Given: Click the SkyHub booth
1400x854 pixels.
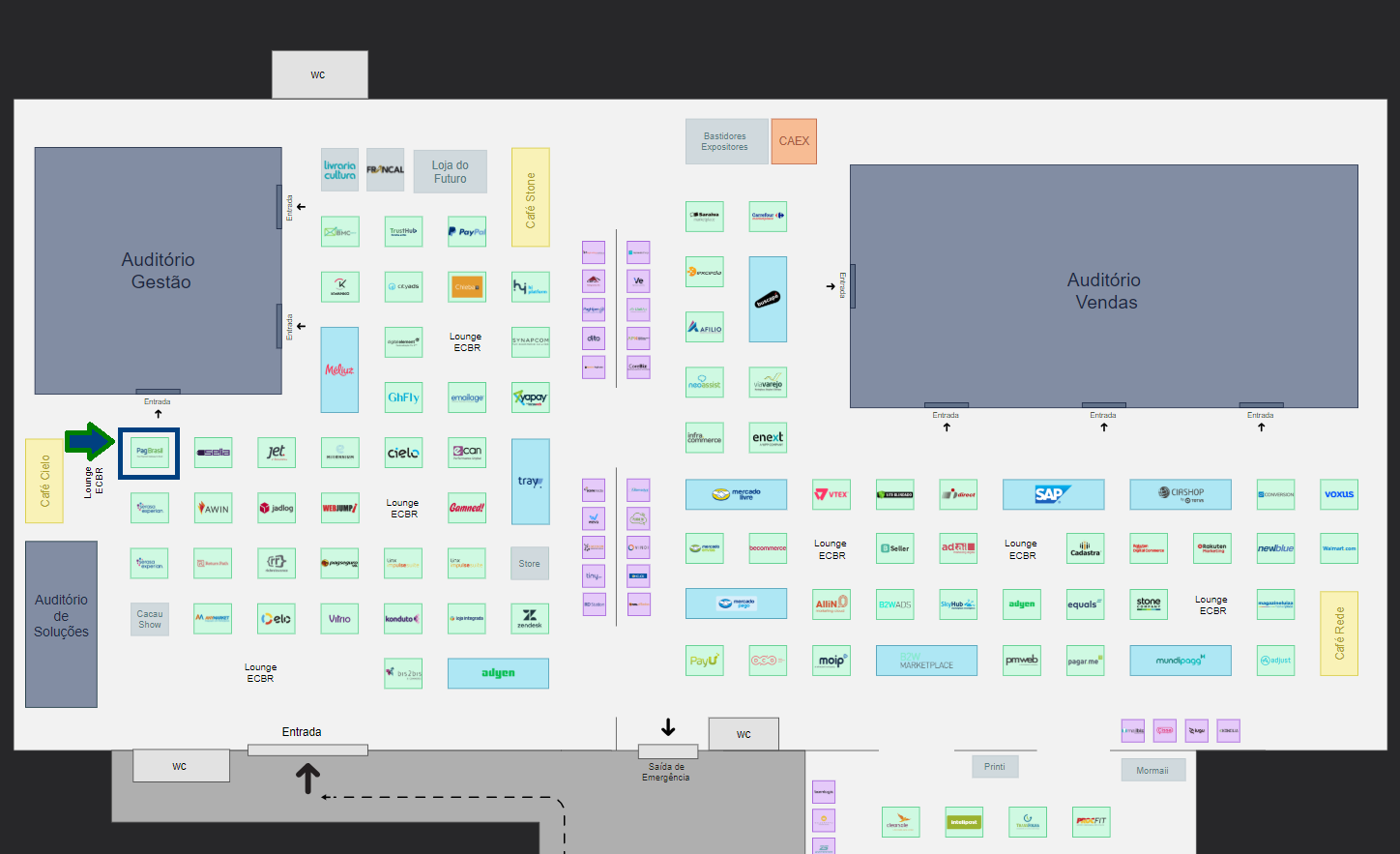Looking at the screenshot, I should [958, 604].
